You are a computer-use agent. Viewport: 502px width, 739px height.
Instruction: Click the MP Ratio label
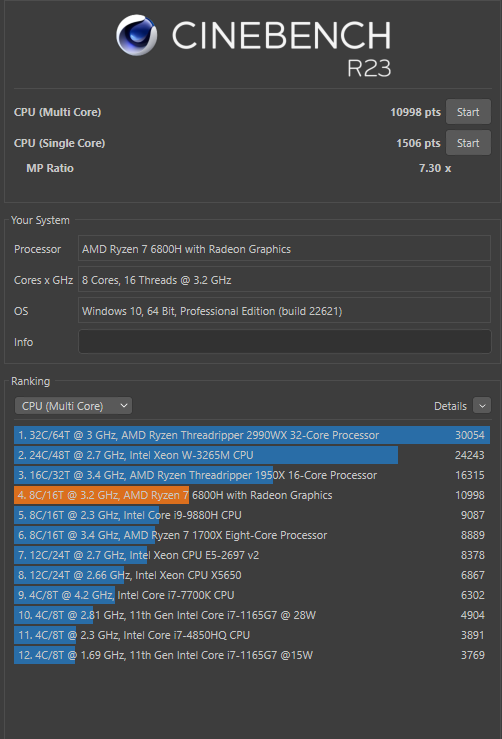[50, 168]
